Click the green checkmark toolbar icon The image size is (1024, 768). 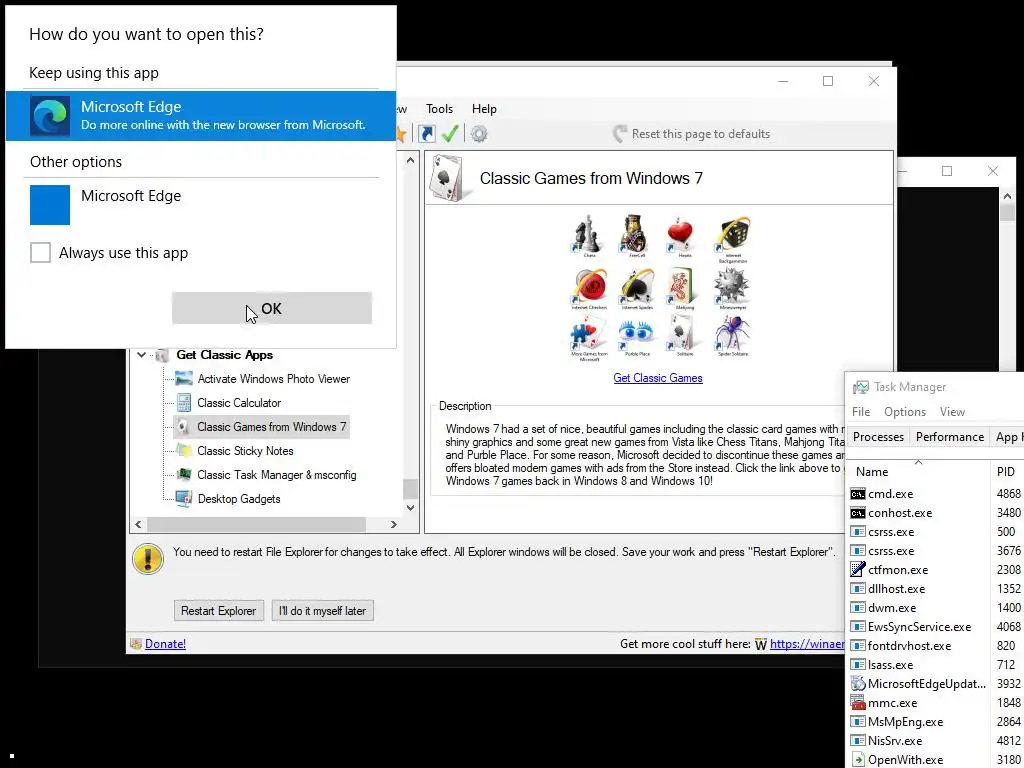click(x=450, y=134)
